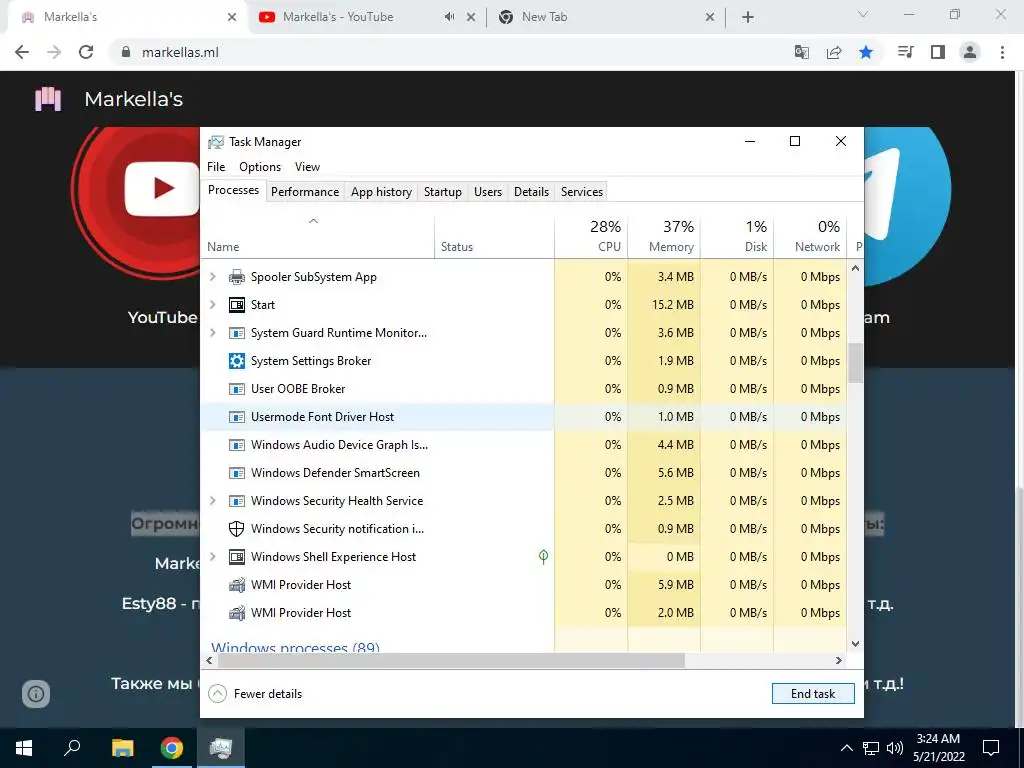Screen dimensions: 1024x768
Task: Open the notification center icon
Action: coord(991,748)
